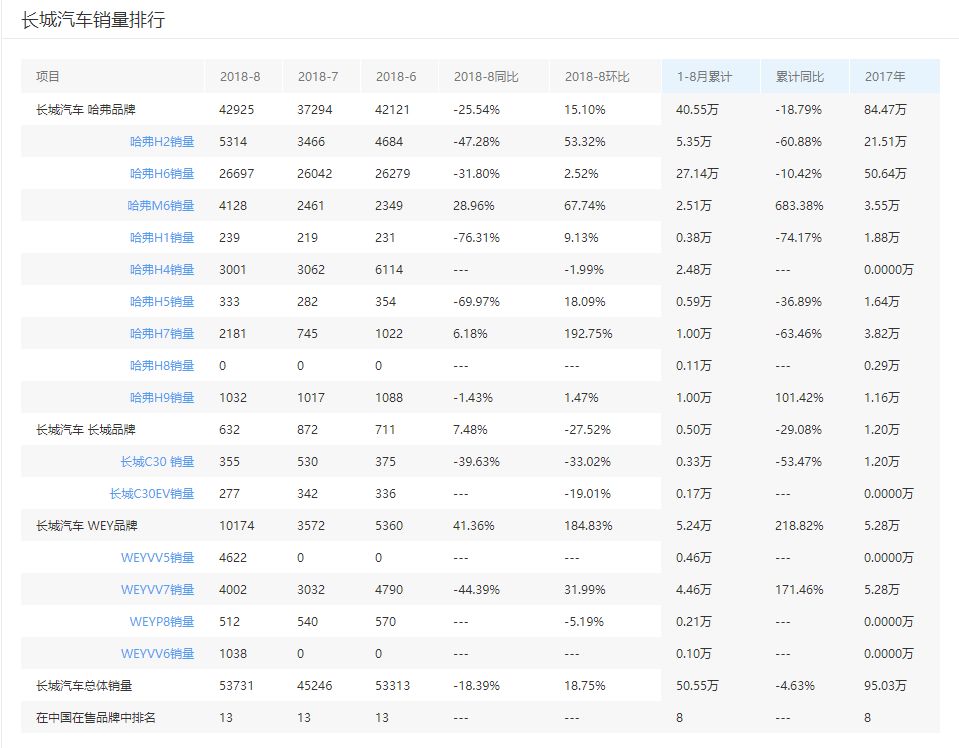Open the 哈弗H1销量 link
Screen dimensions: 959x748
pos(162,238)
